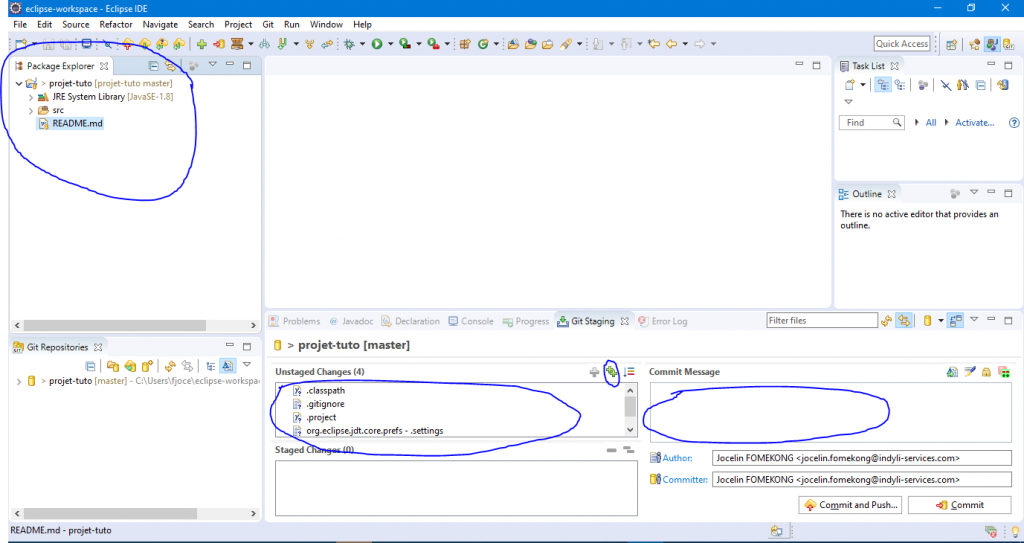1024x543 pixels.
Task: Toggle Scheduled presentation in Task List
Action: [x=900, y=84]
